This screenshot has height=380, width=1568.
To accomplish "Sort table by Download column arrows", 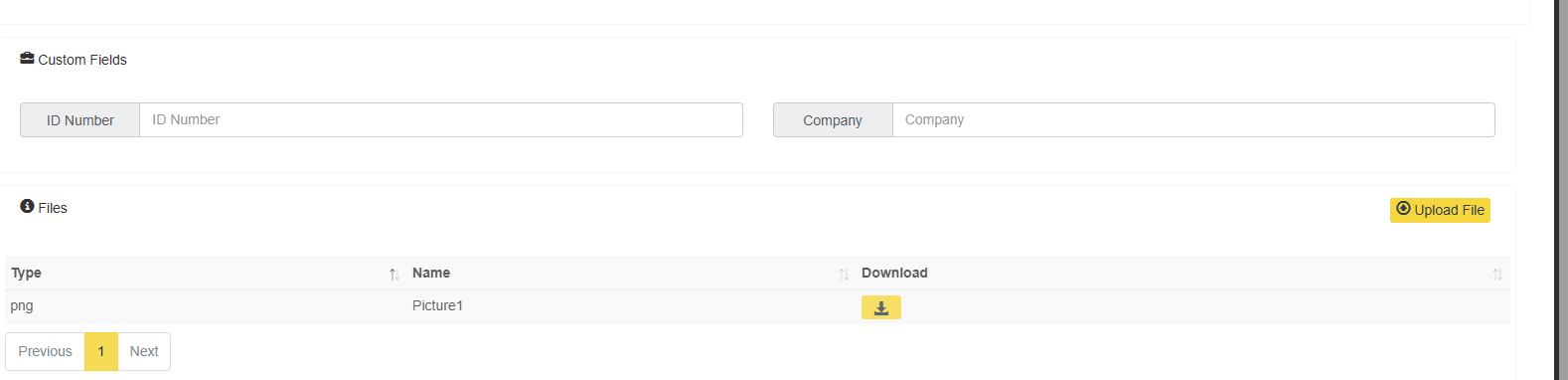I will tap(1497, 274).
